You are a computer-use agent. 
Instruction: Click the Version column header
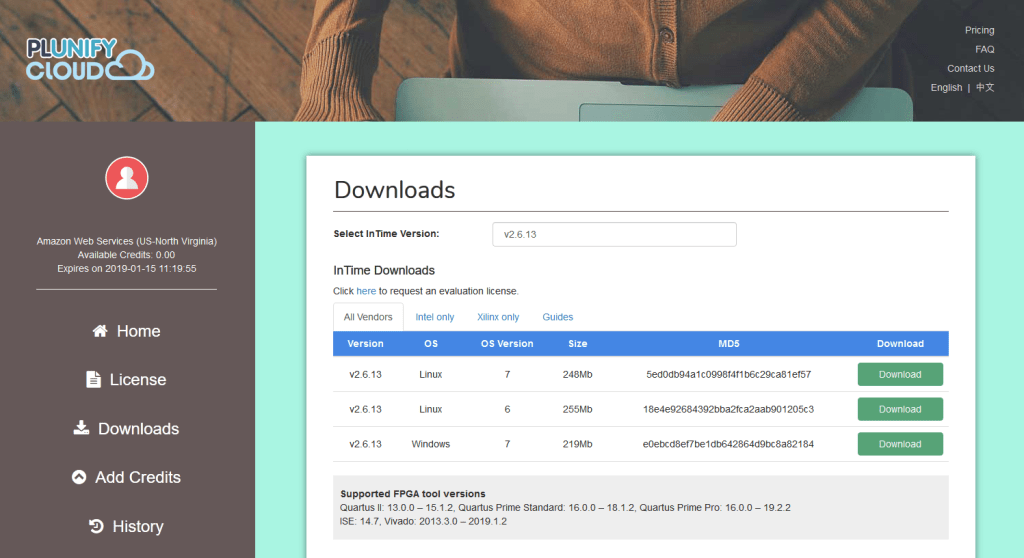(x=365, y=343)
